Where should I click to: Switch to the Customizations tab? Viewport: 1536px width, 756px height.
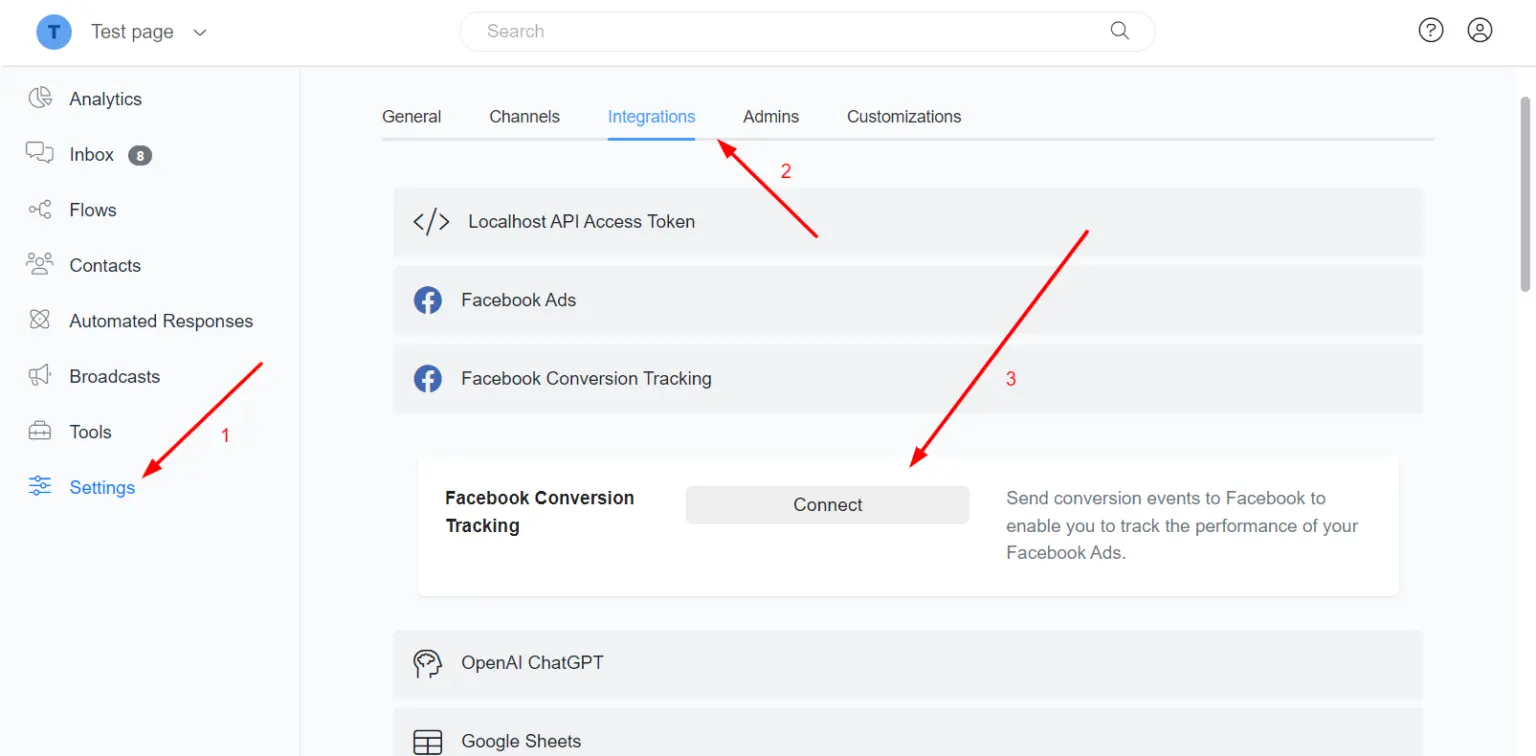(x=904, y=116)
